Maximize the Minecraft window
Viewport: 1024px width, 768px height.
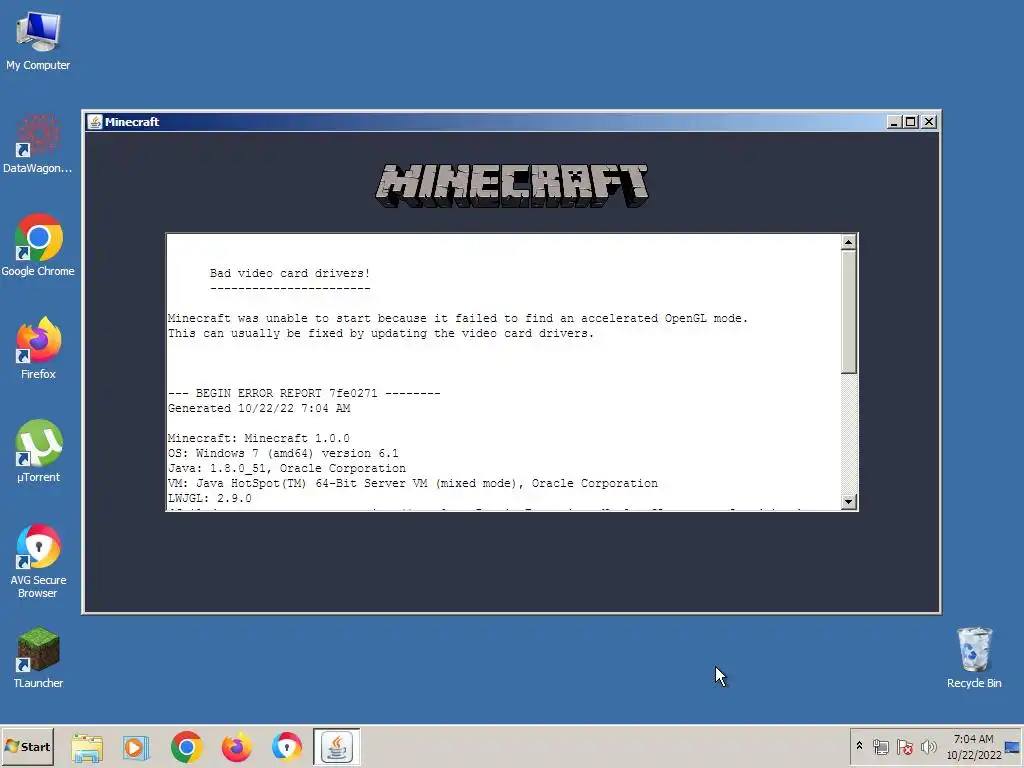(x=910, y=122)
